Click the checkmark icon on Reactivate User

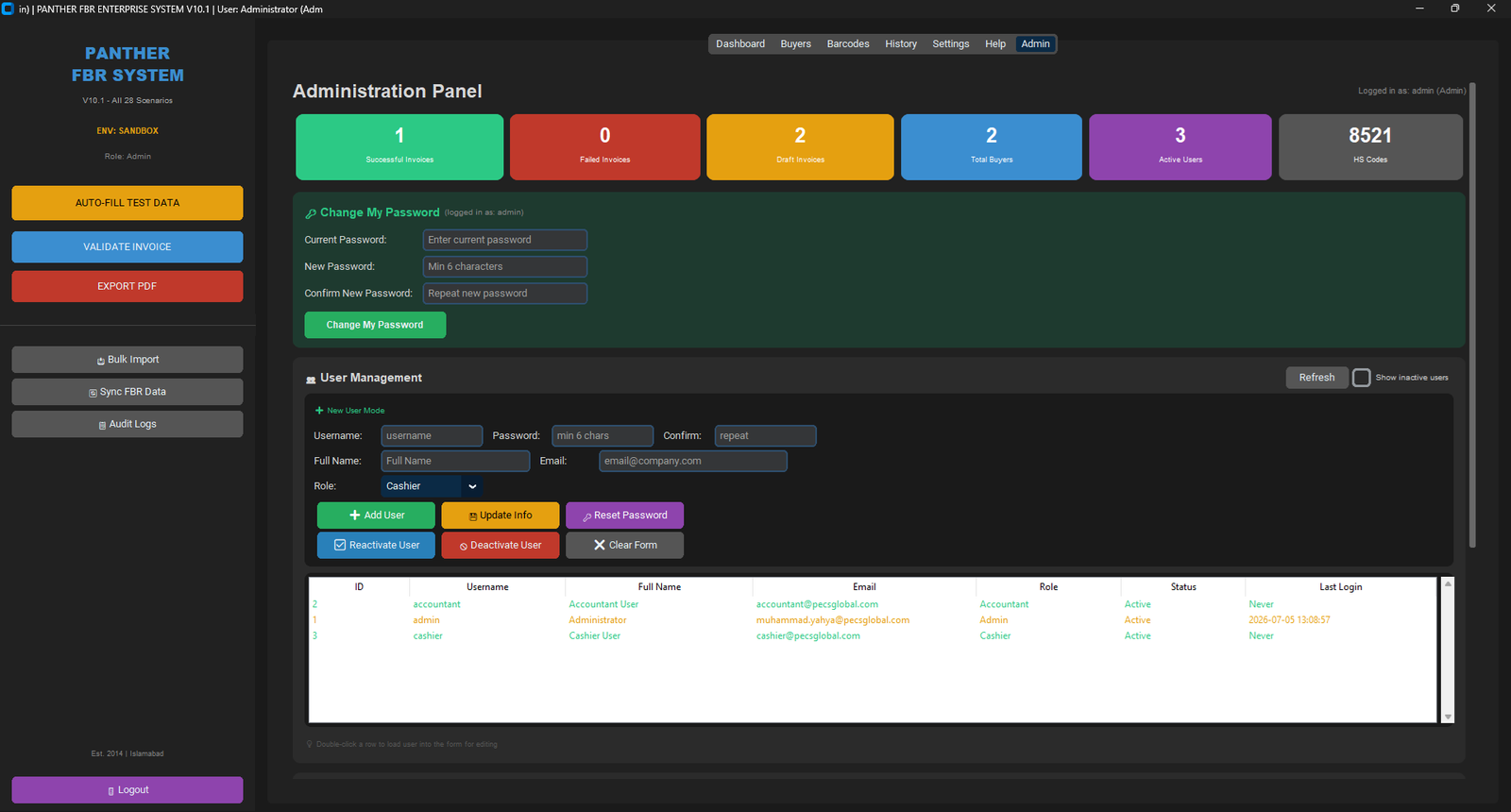click(340, 546)
